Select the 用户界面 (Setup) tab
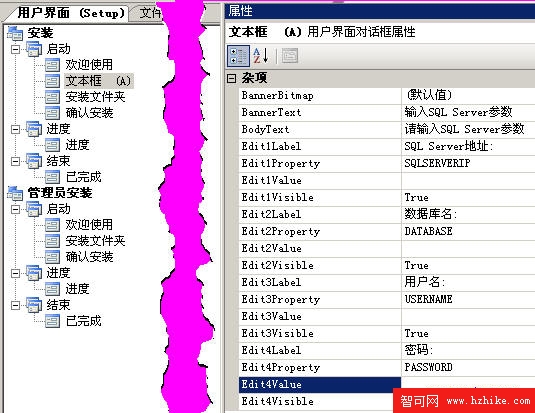The image size is (535, 413). tap(70, 13)
